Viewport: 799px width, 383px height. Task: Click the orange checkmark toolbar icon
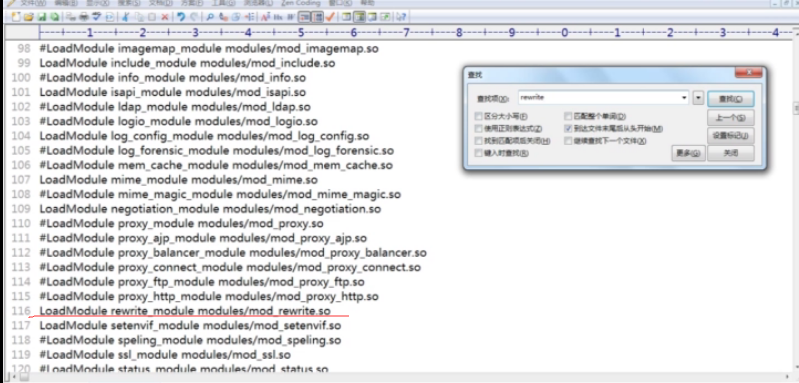pos(330,17)
